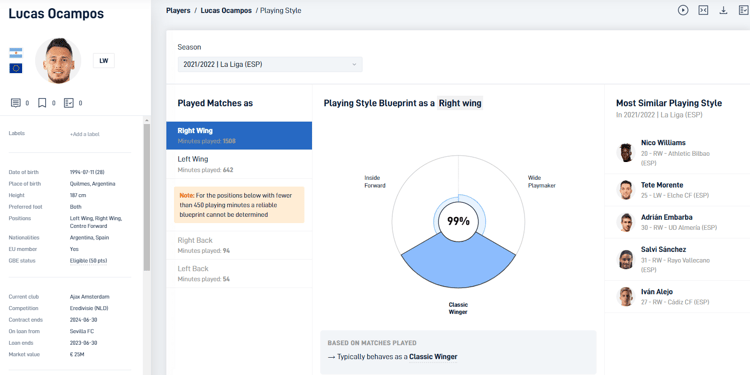Click the Classic Winger link in summary box
The width and height of the screenshot is (750, 375).
point(433,356)
